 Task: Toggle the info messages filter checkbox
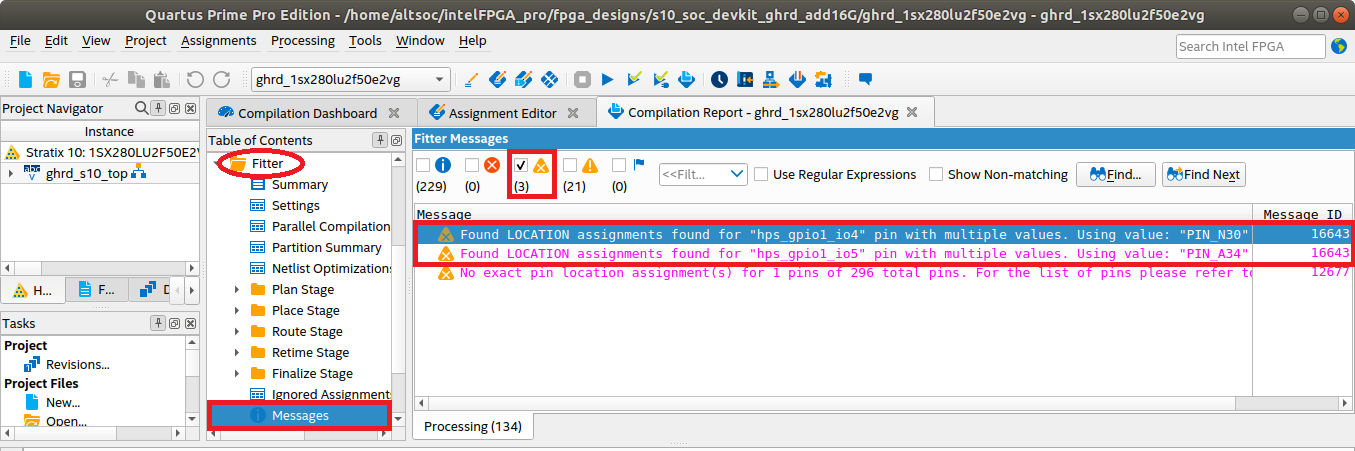click(423, 166)
